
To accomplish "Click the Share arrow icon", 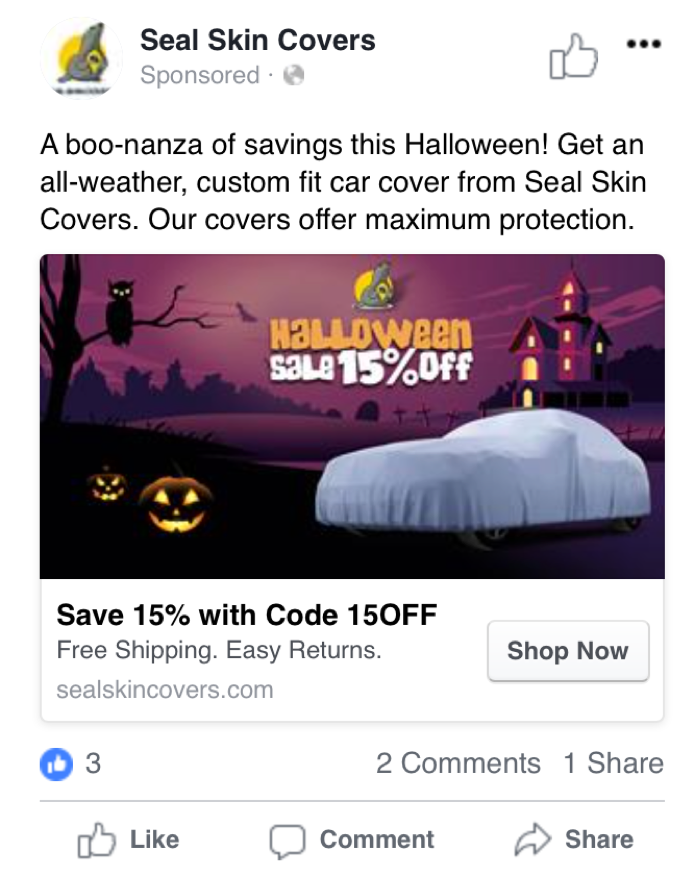I will (x=535, y=839).
